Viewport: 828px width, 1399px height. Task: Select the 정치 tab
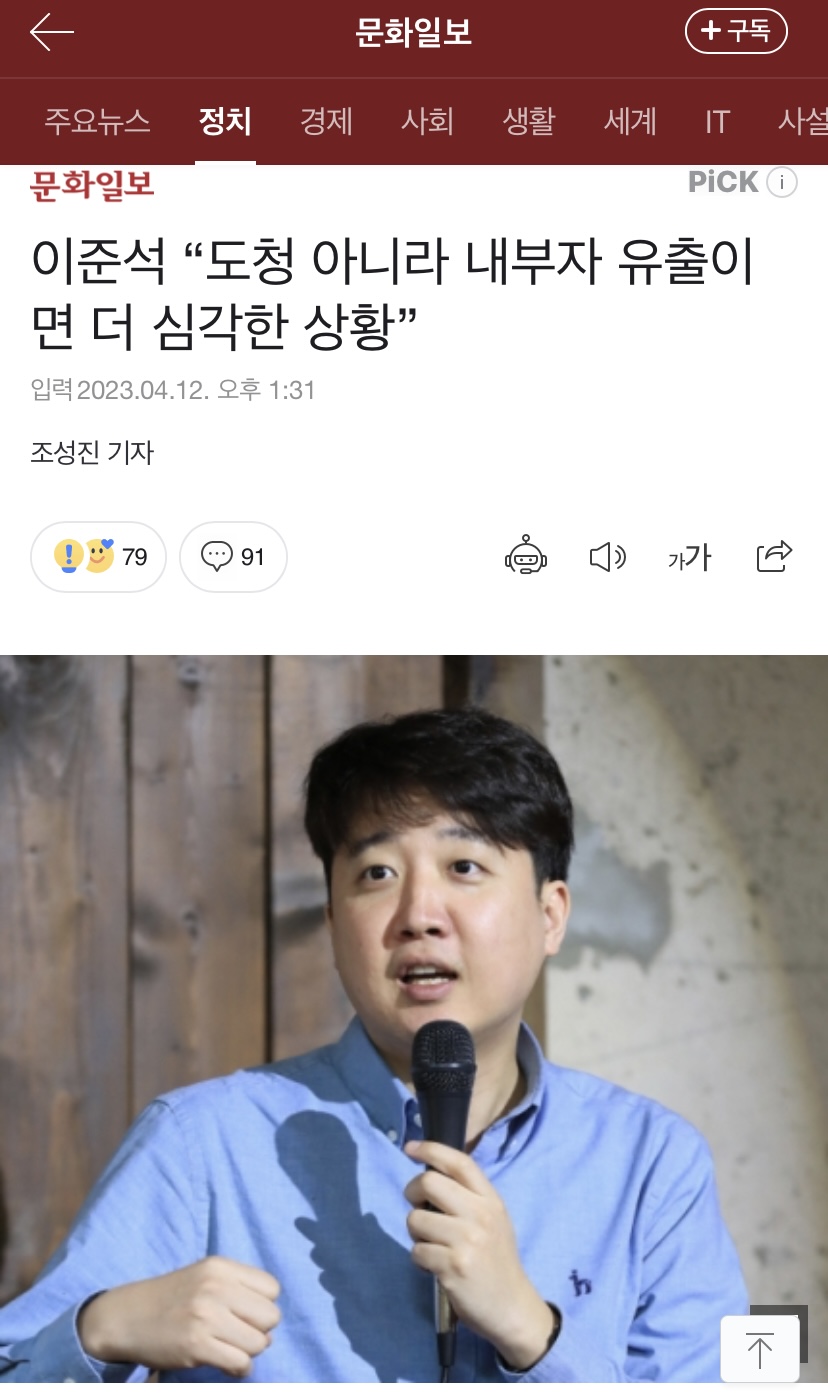[225, 122]
